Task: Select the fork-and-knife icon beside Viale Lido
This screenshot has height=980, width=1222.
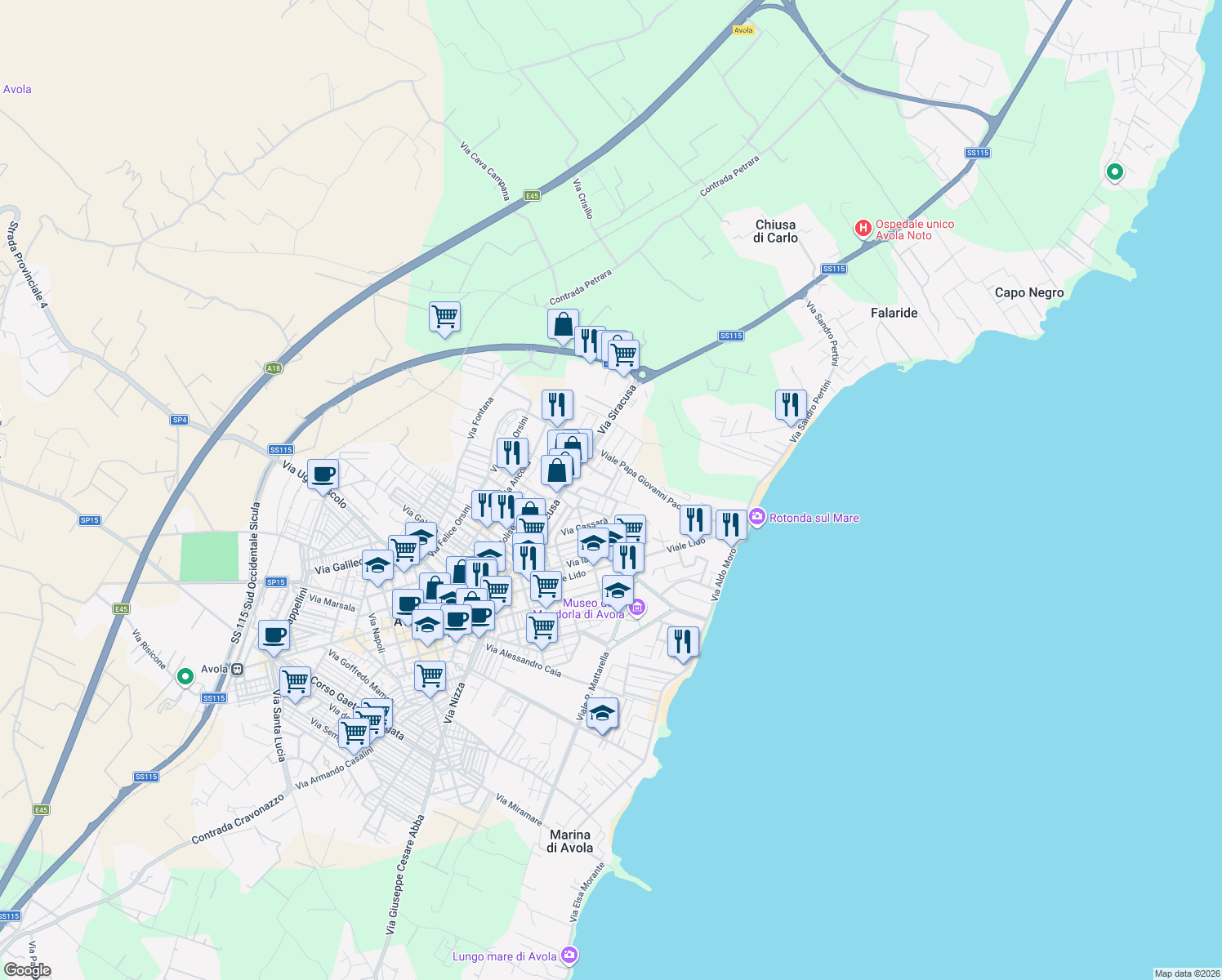Action: pyautogui.click(x=694, y=518)
